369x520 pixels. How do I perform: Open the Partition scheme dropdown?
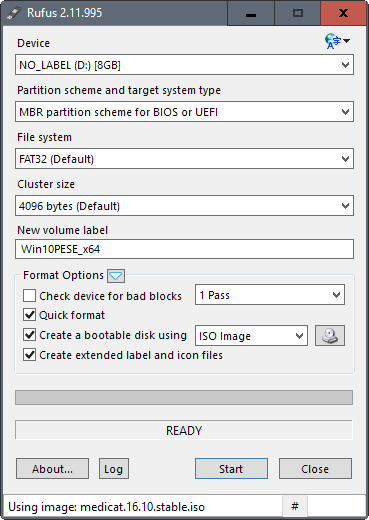click(x=184, y=112)
